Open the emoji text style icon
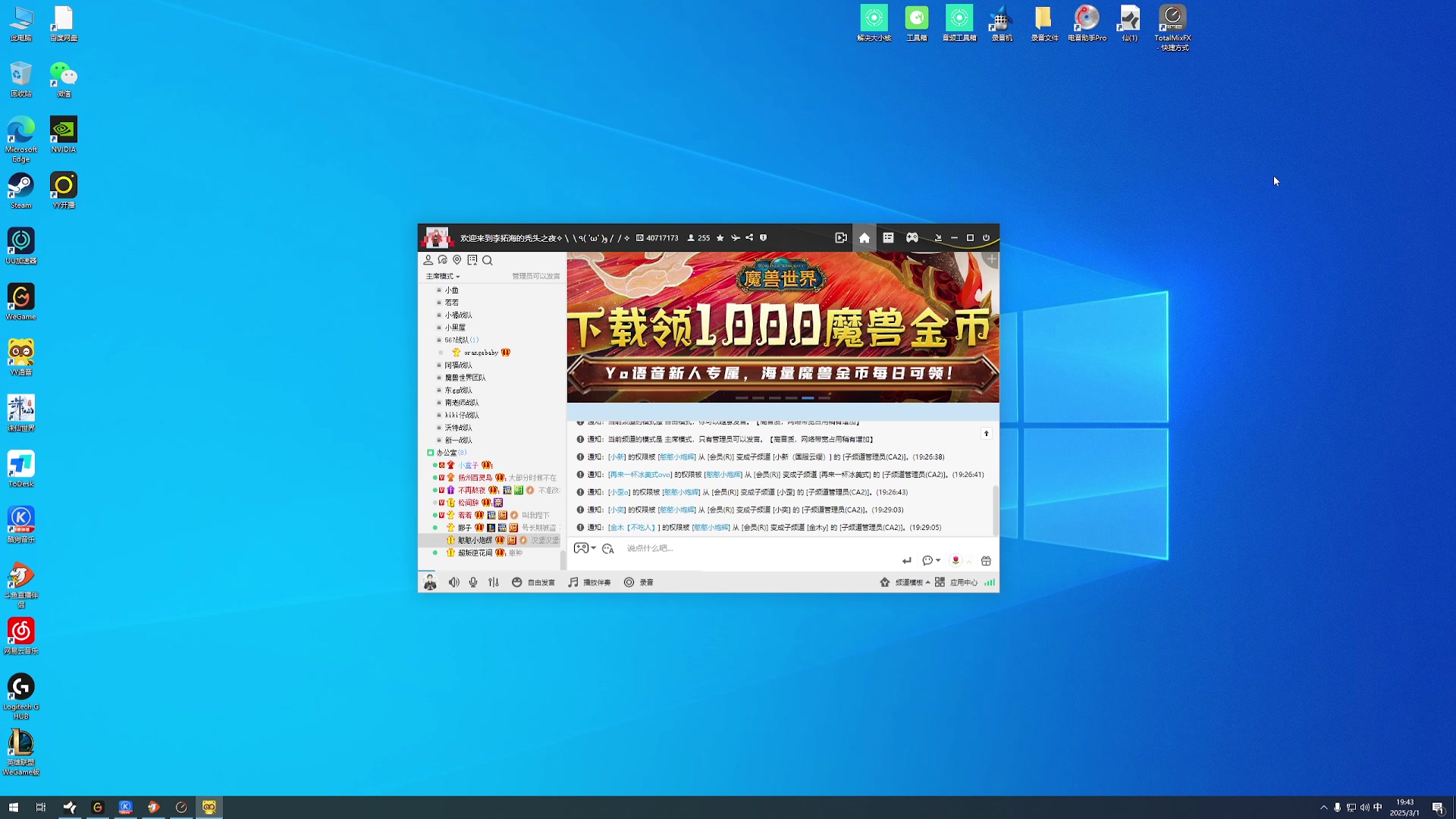1456x819 pixels. coord(608,548)
